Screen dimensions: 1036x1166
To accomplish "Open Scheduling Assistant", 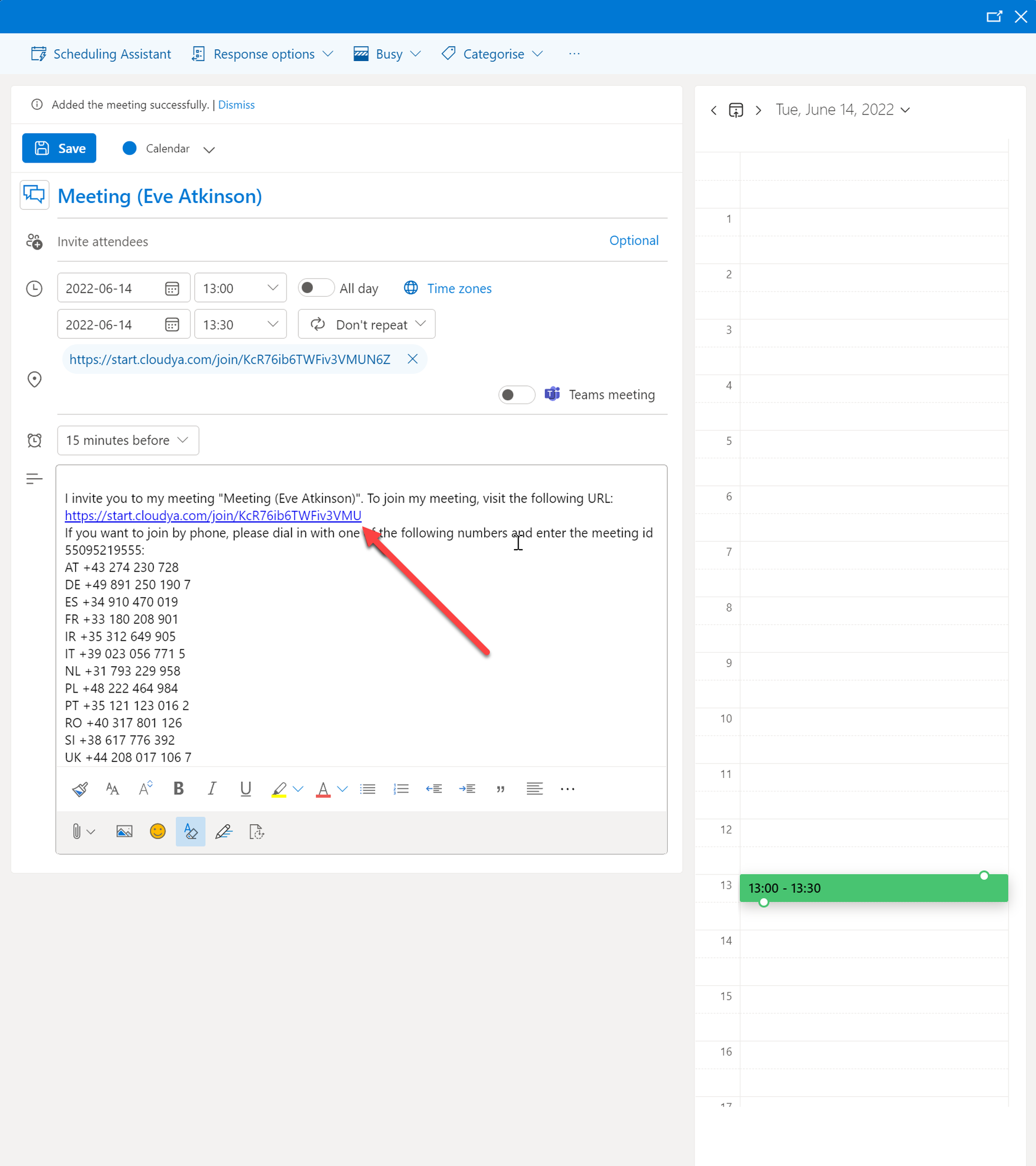I will coord(101,54).
